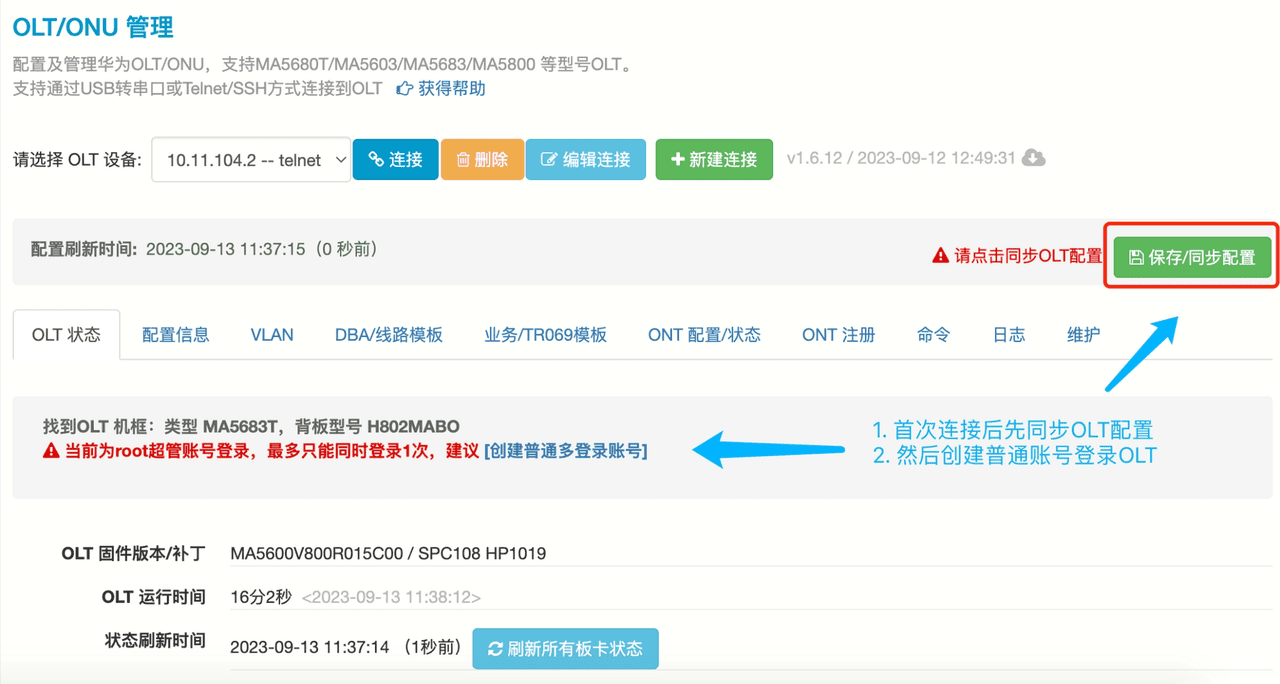Click the 连接 connect button
This screenshot has height=684, width=1280.
point(395,159)
